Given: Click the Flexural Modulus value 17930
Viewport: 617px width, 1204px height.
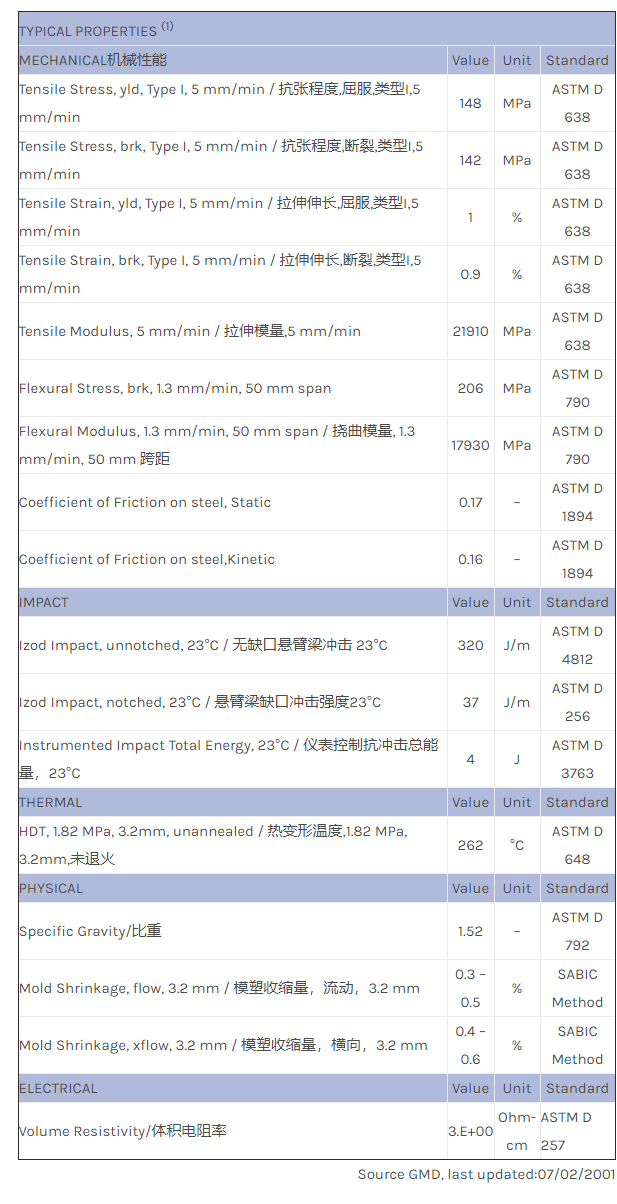Looking at the screenshot, I should pyautogui.click(x=471, y=445).
